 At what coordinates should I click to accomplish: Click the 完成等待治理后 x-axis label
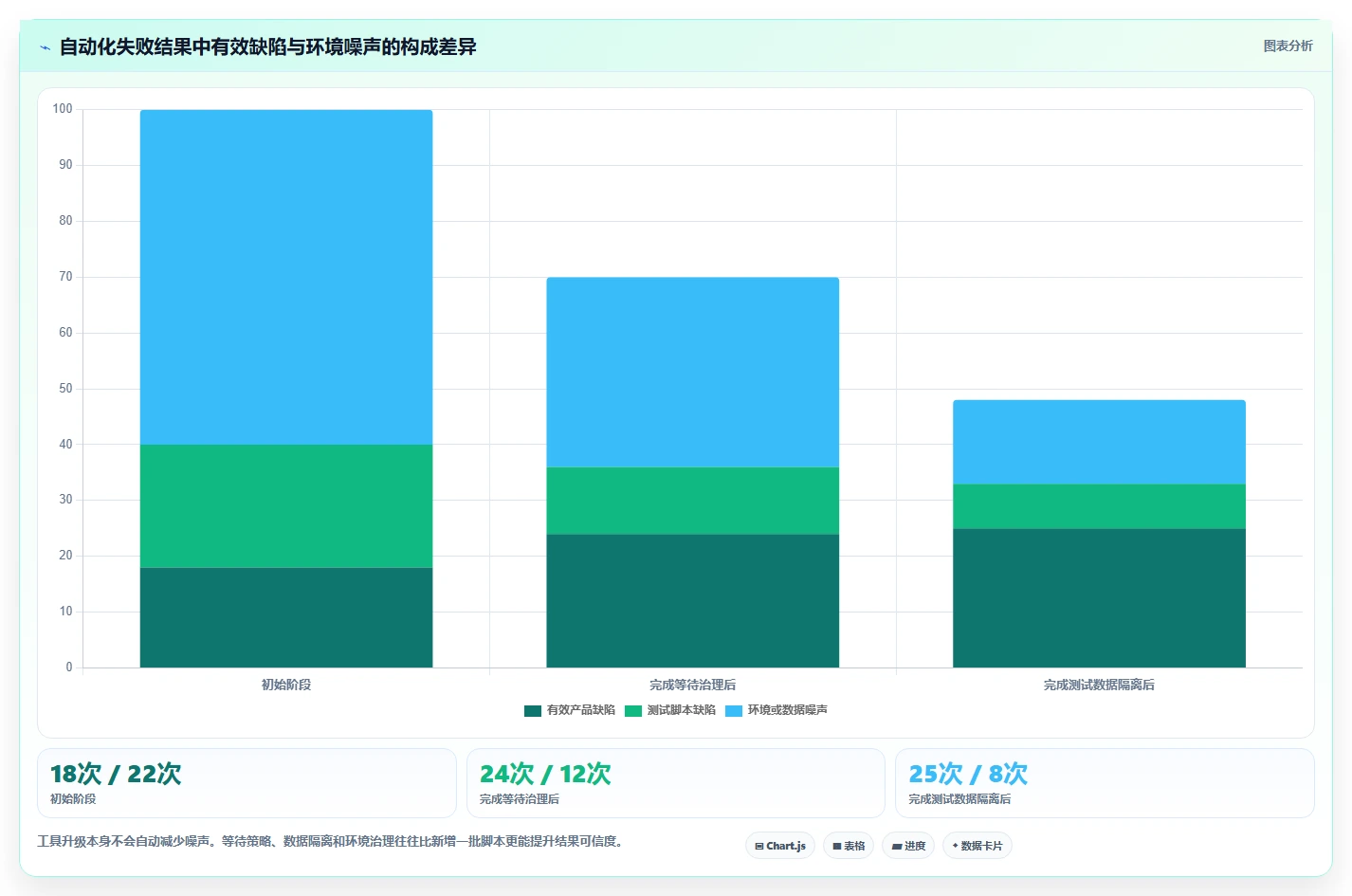tap(692, 685)
